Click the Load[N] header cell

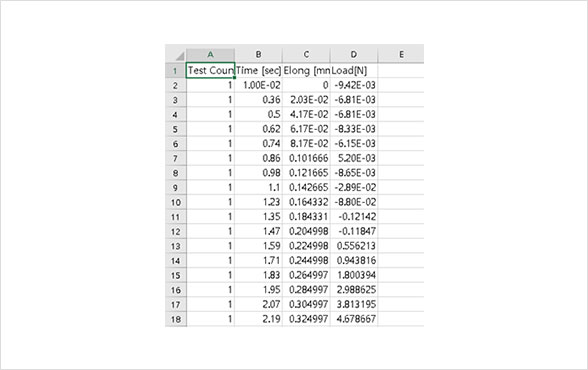(354, 70)
